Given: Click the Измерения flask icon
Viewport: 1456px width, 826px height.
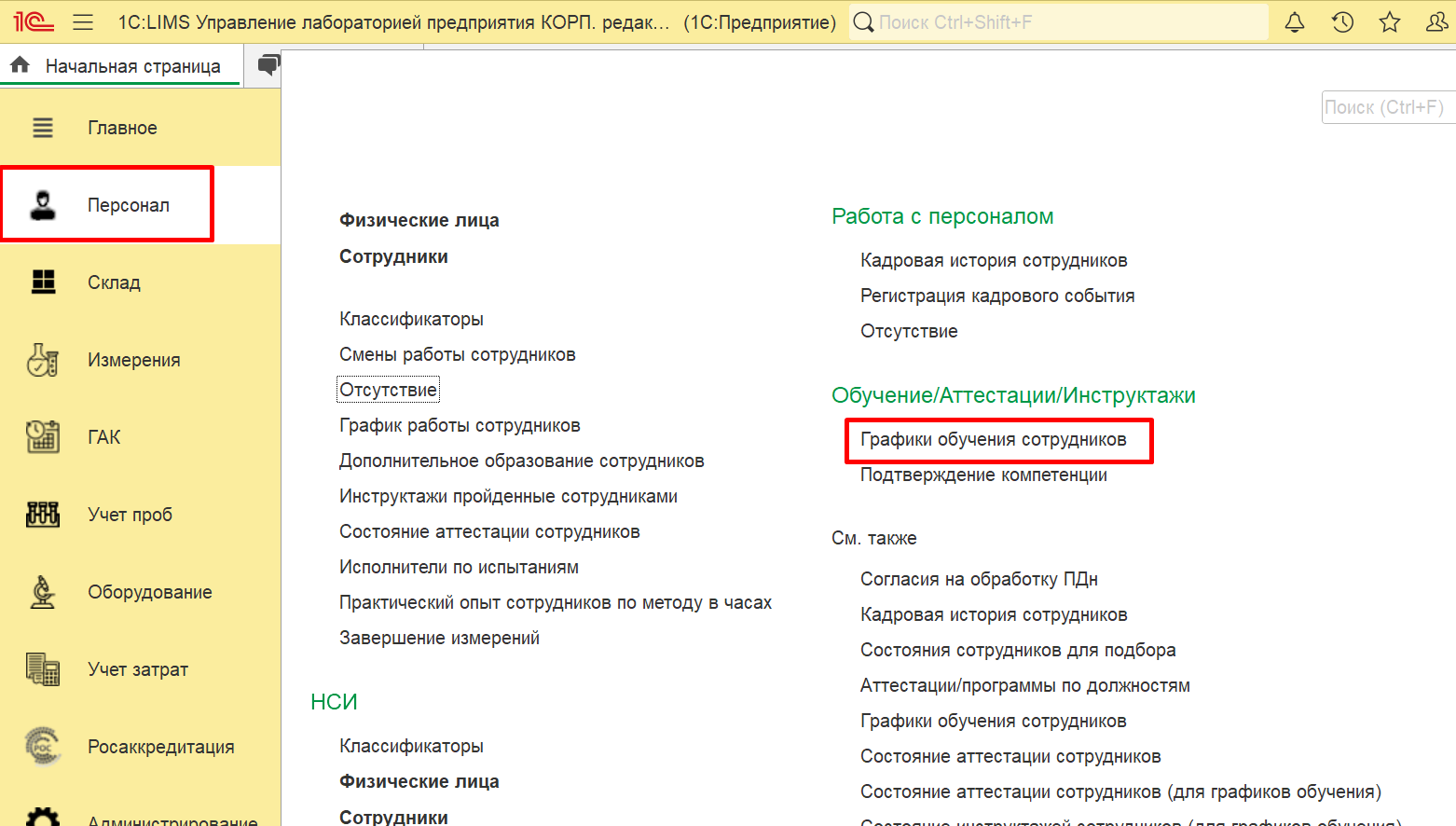Looking at the screenshot, I should click(43, 360).
